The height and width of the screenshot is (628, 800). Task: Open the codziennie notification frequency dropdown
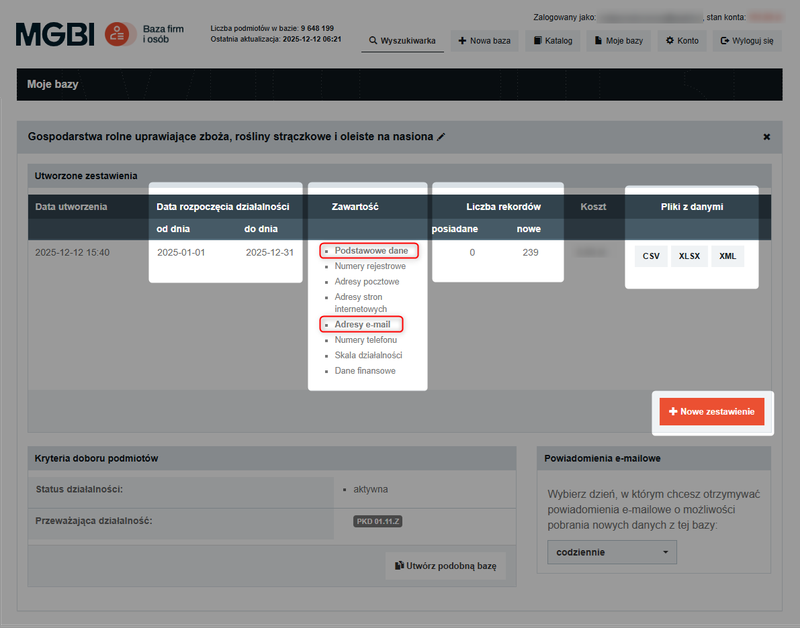coord(611,551)
